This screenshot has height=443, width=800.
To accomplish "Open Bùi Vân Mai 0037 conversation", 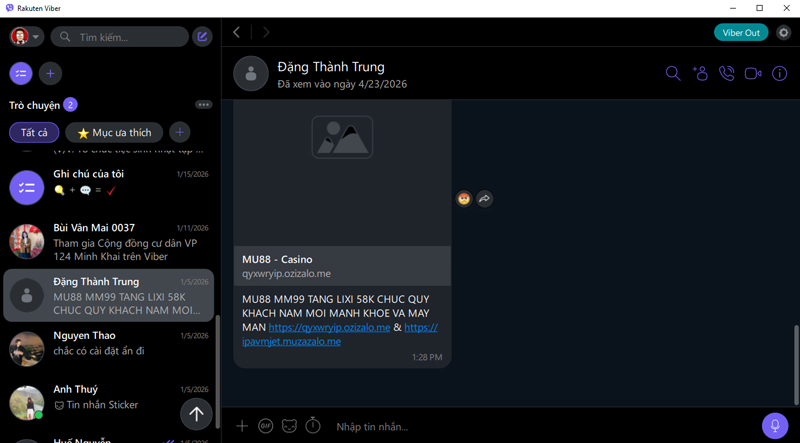I will tap(109, 241).
